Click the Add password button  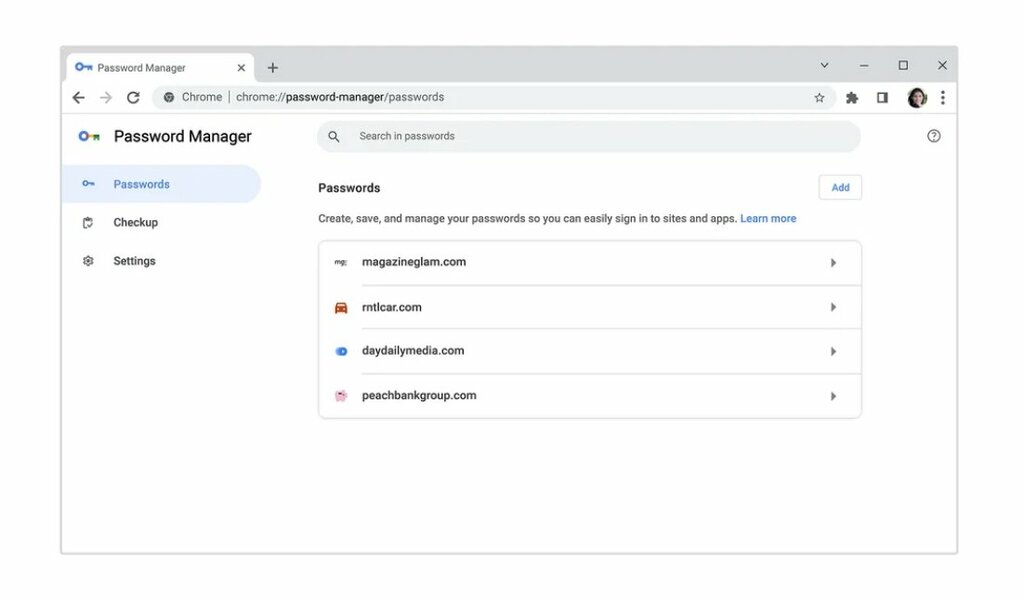pos(840,187)
